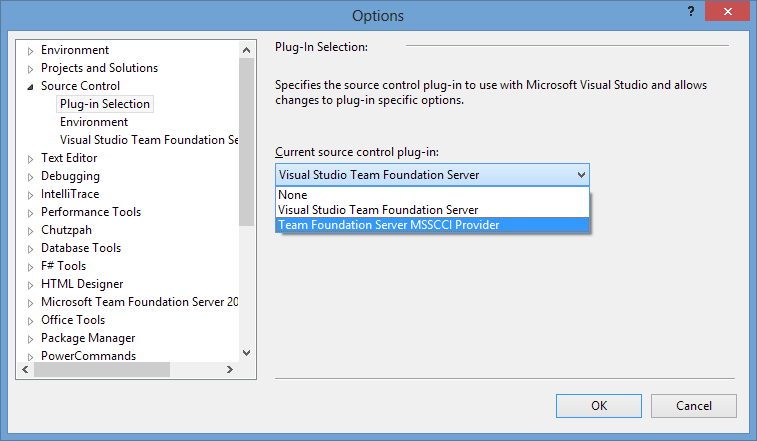The height and width of the screenshot is (441, 757).
Task: Click the tree scroll-down arrow
Action: (x=246, y=353)
